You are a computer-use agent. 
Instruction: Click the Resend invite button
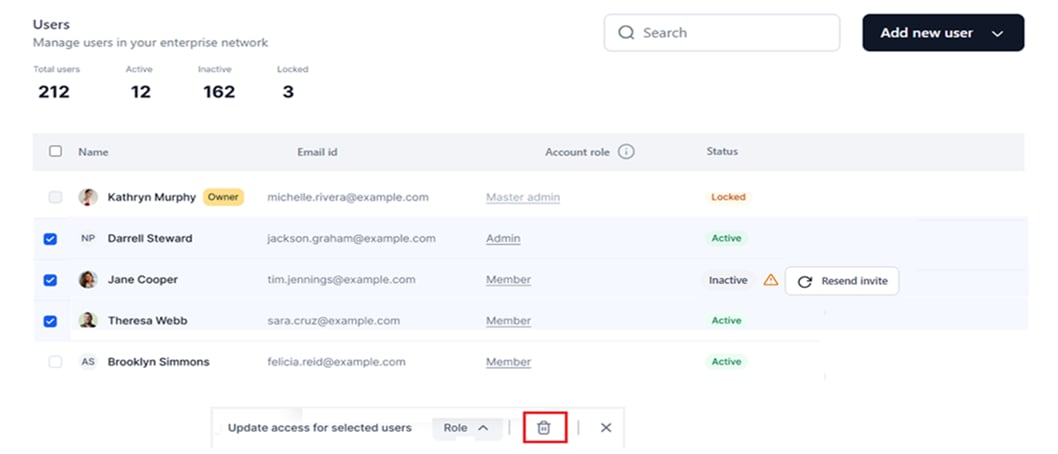point(841,281)
